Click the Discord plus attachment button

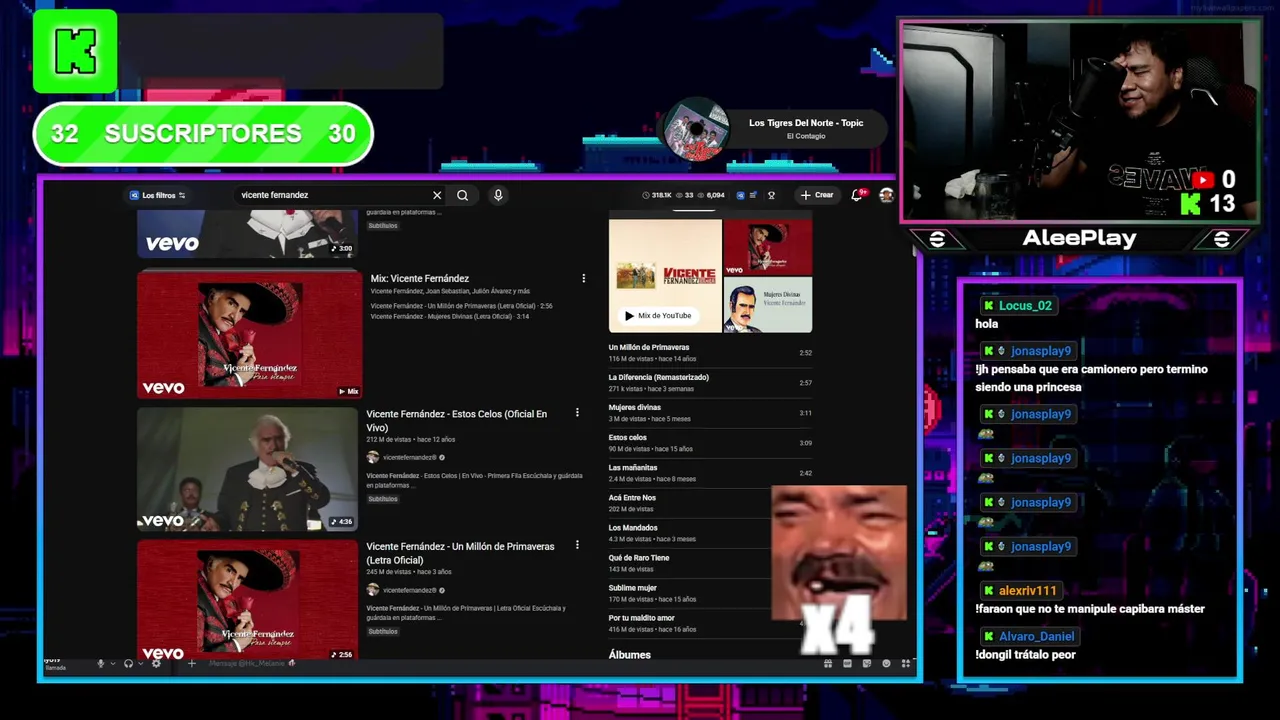[192, 663]
